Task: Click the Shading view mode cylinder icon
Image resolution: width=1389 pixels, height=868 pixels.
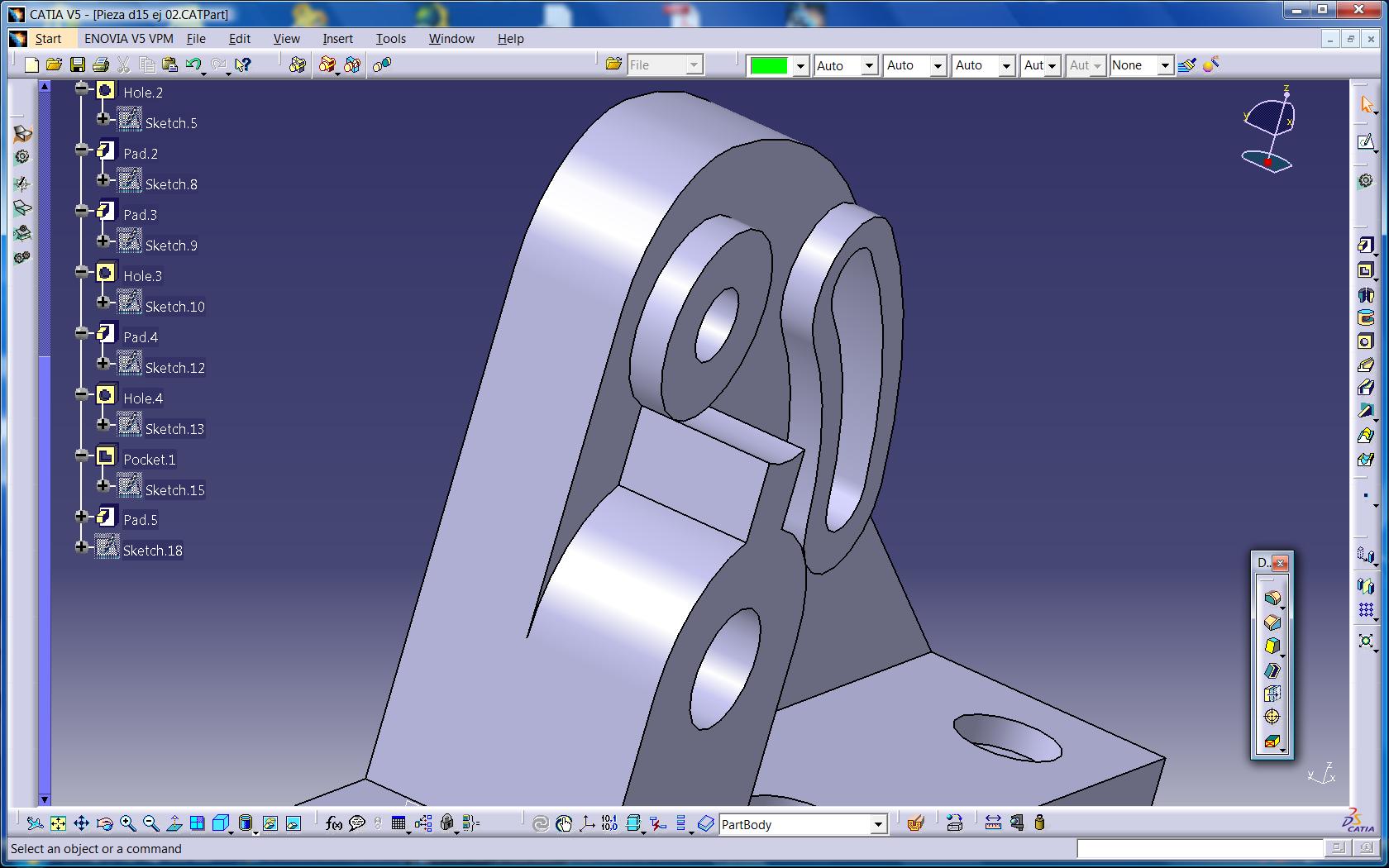Action: tap(246, 823)
